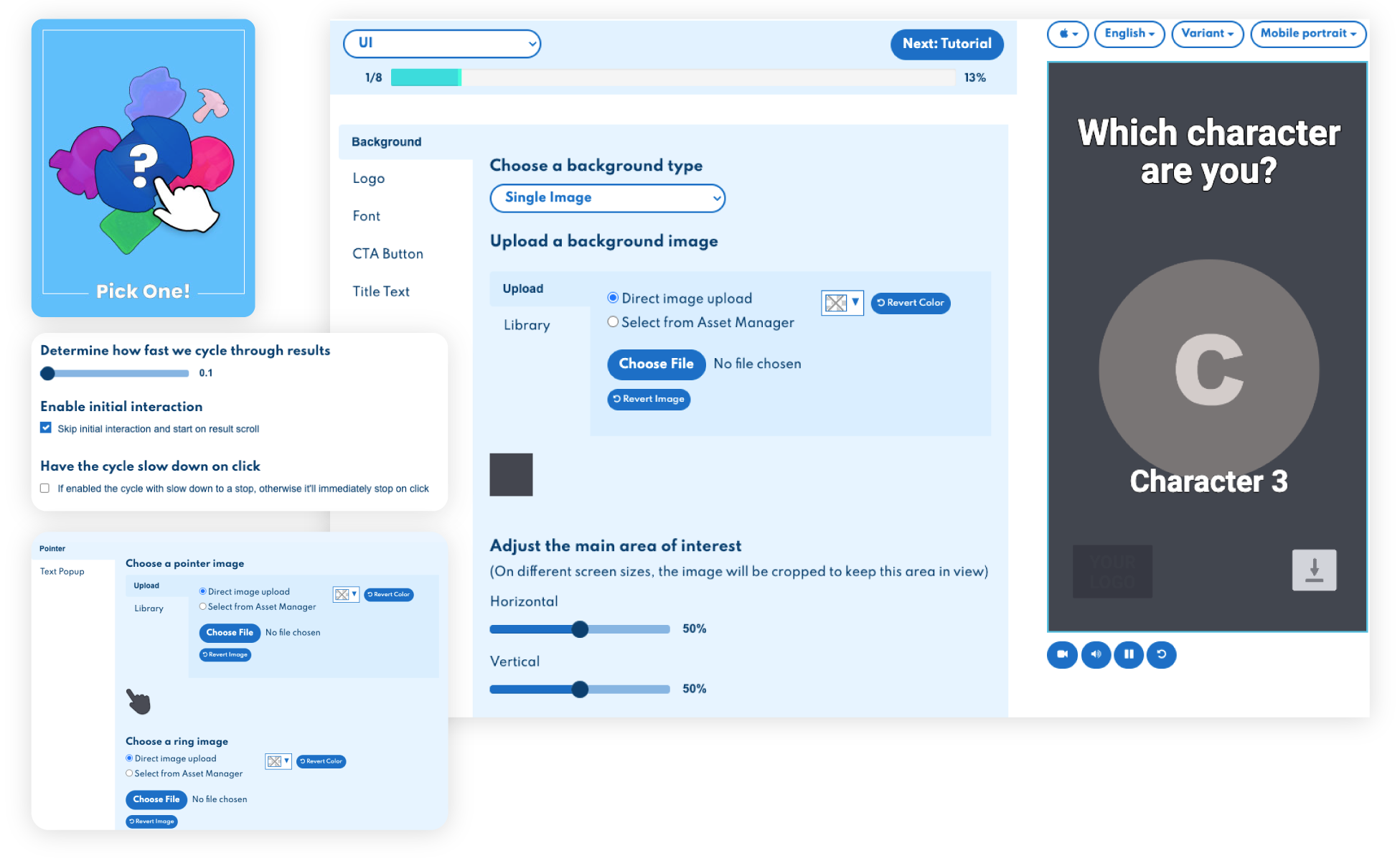Select from Asset Manager for background
1400x861 pixels.
click(613, 322)
